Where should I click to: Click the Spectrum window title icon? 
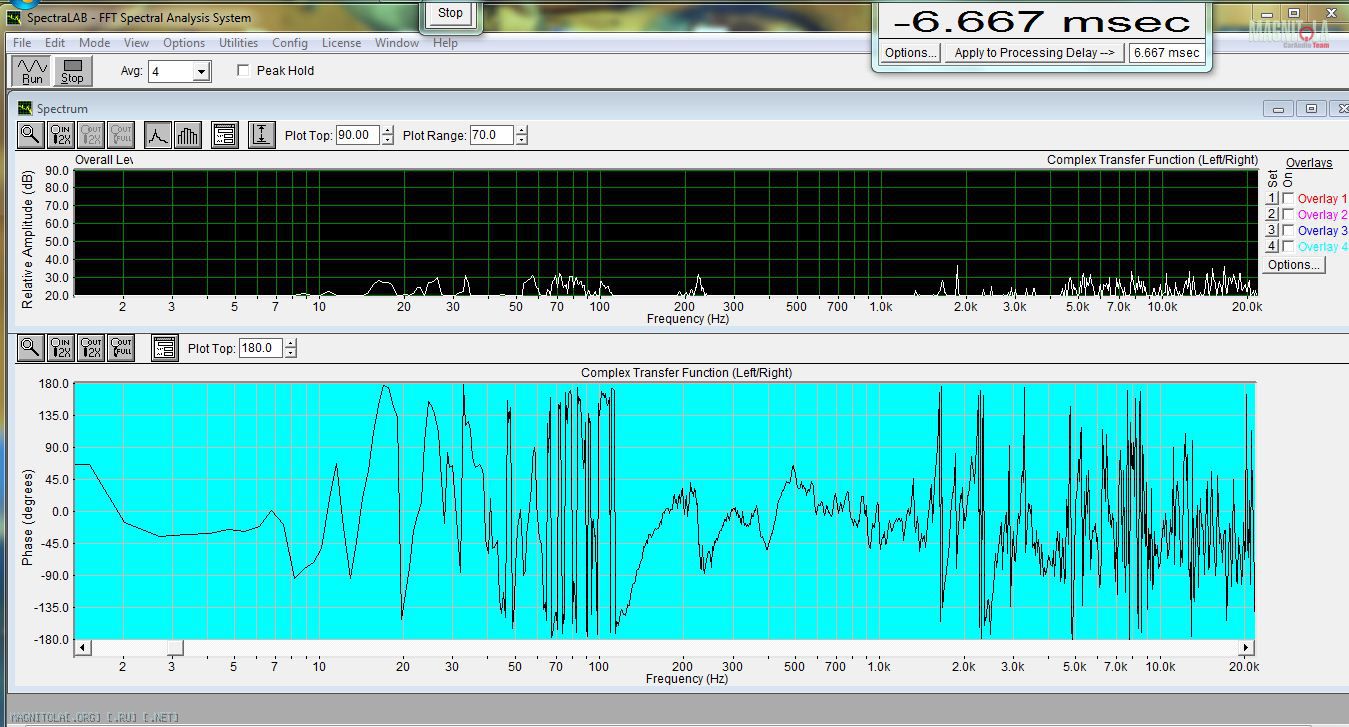click(25, 108)
